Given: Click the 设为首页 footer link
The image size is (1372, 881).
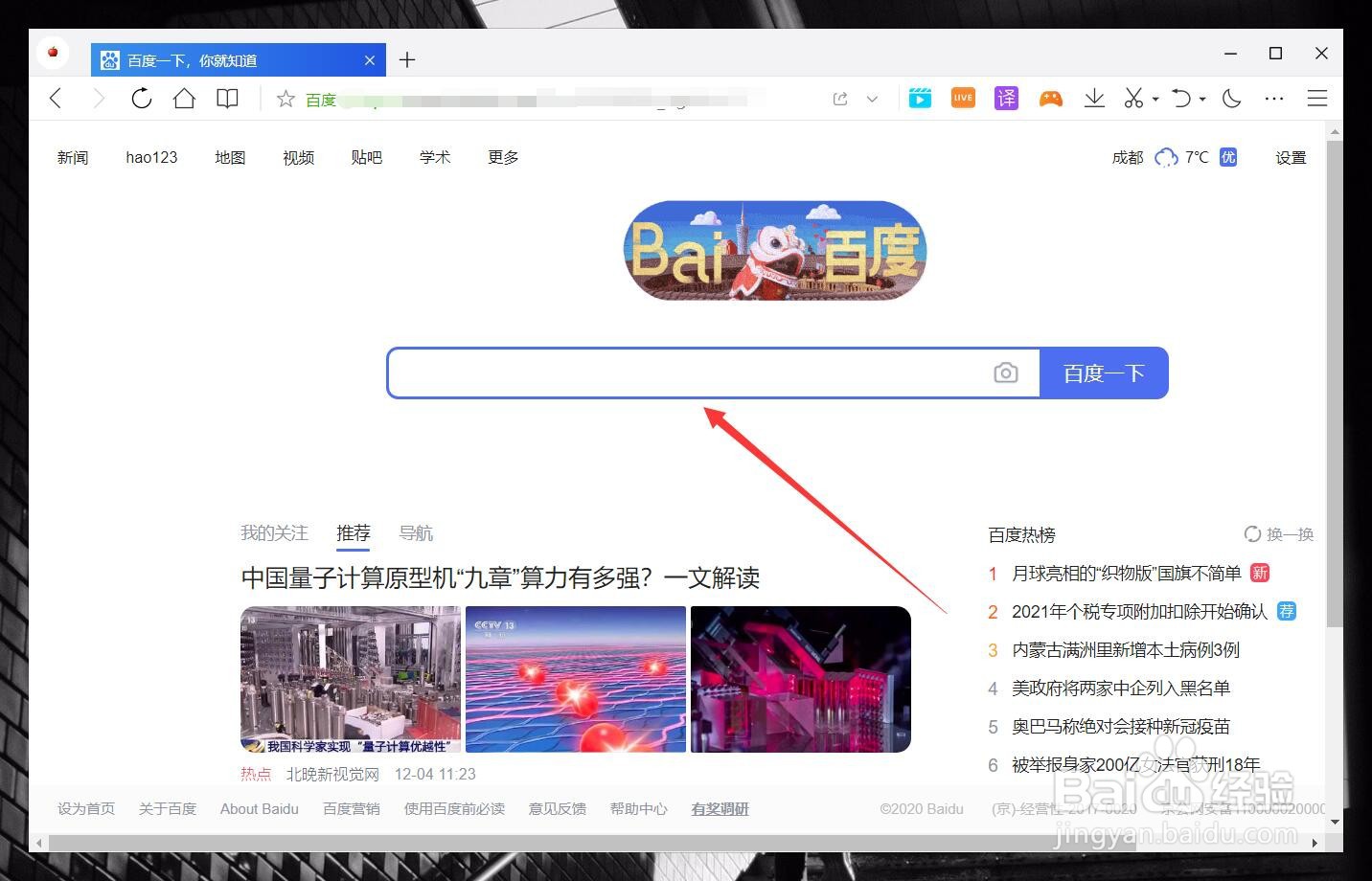Looking at the screenshot, I should click(86, 808).
